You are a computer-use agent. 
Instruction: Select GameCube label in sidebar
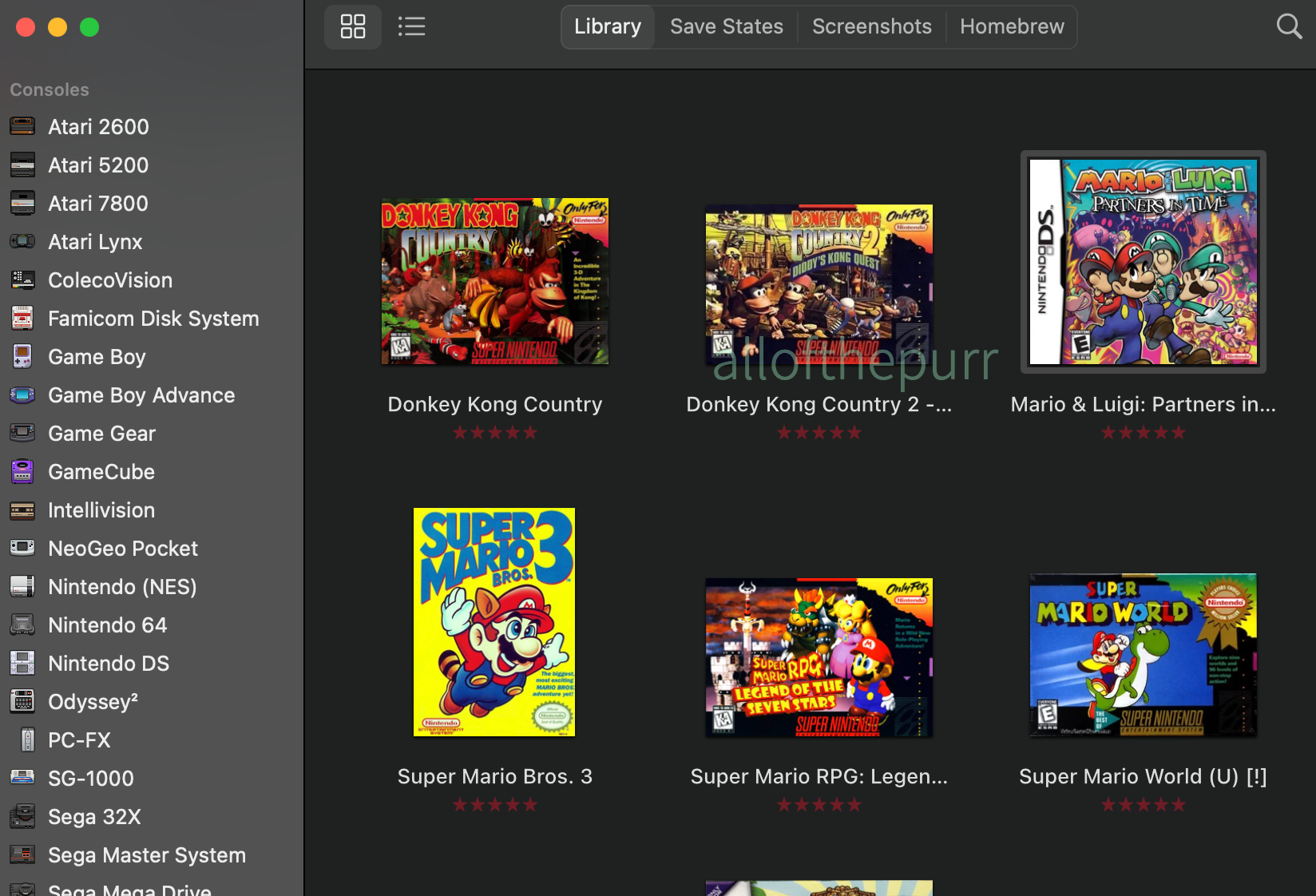click(101, 471)
